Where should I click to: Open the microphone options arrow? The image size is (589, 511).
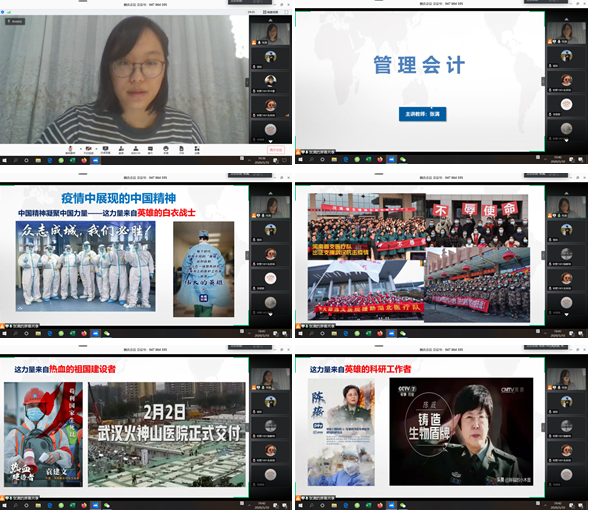click(x=80, y=149)
